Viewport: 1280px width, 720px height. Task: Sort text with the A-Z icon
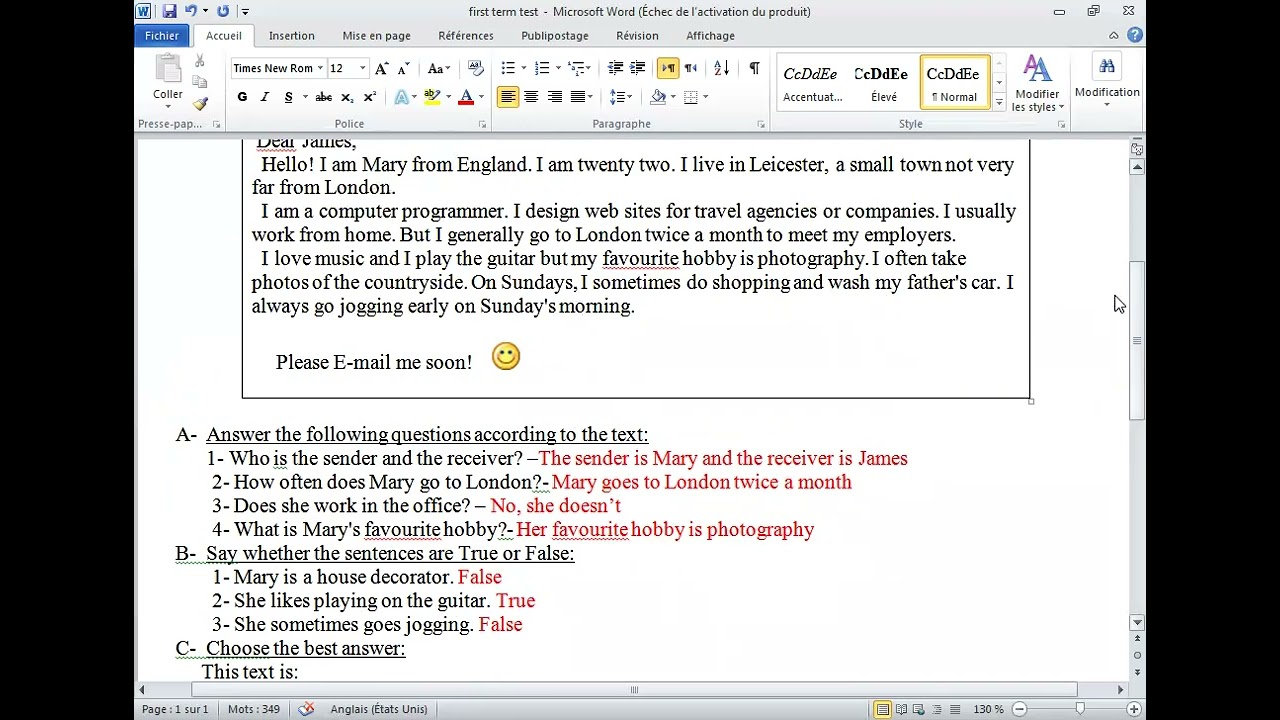[x=722, y=68]
